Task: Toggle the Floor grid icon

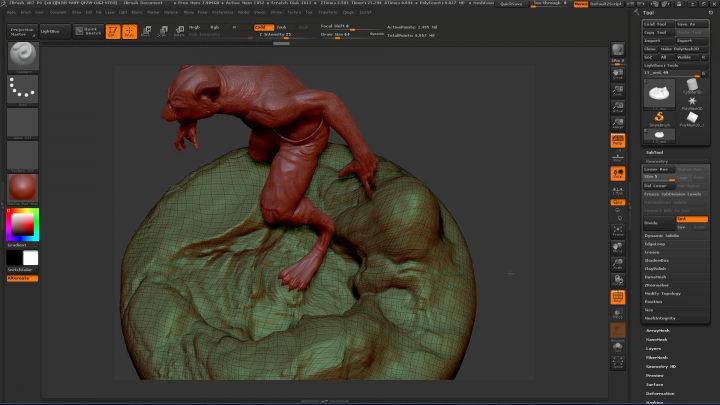Action: (x=618, y=157)
